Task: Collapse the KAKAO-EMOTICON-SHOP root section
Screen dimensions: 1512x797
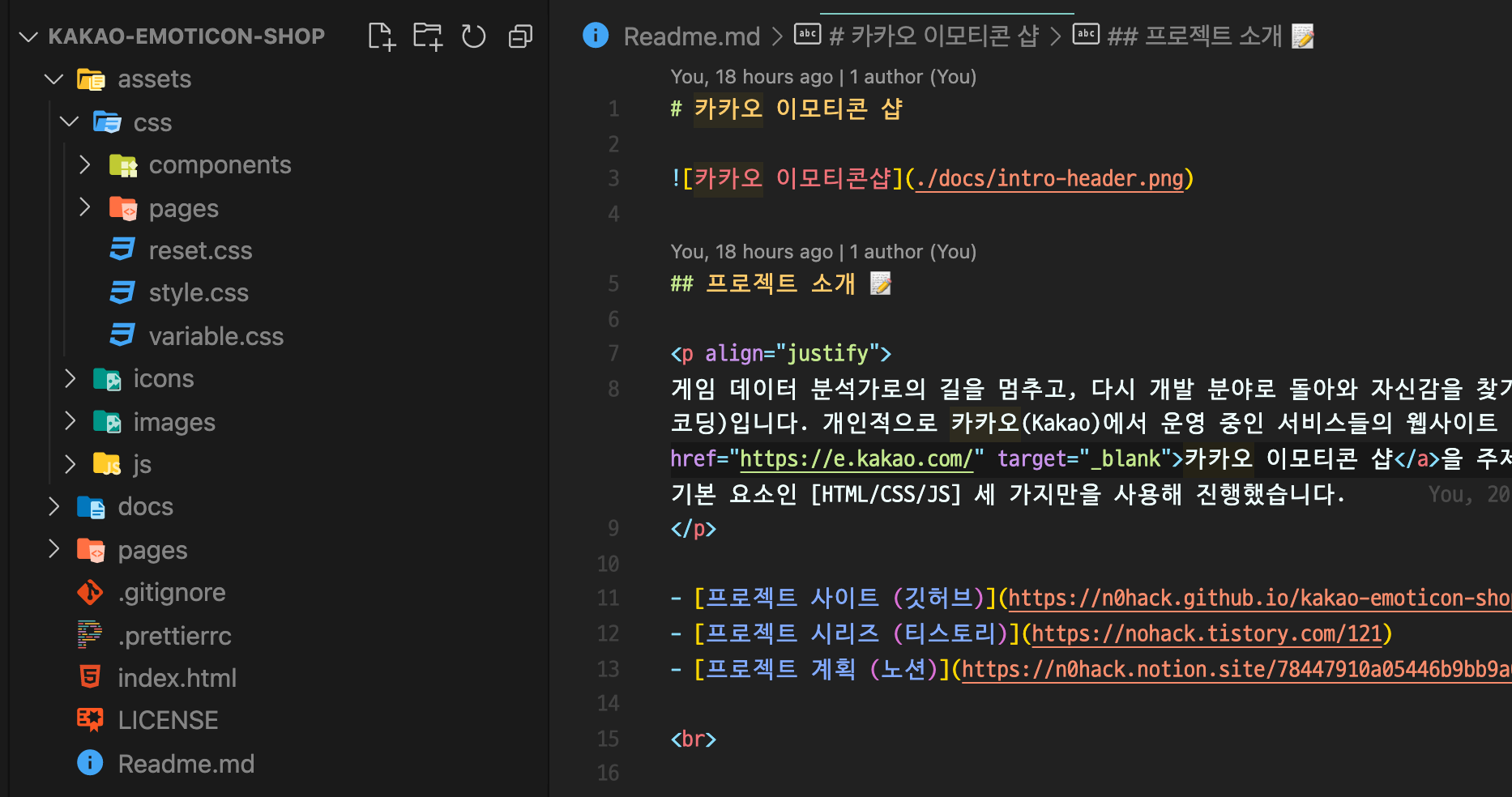Action: tap(29, 36)
